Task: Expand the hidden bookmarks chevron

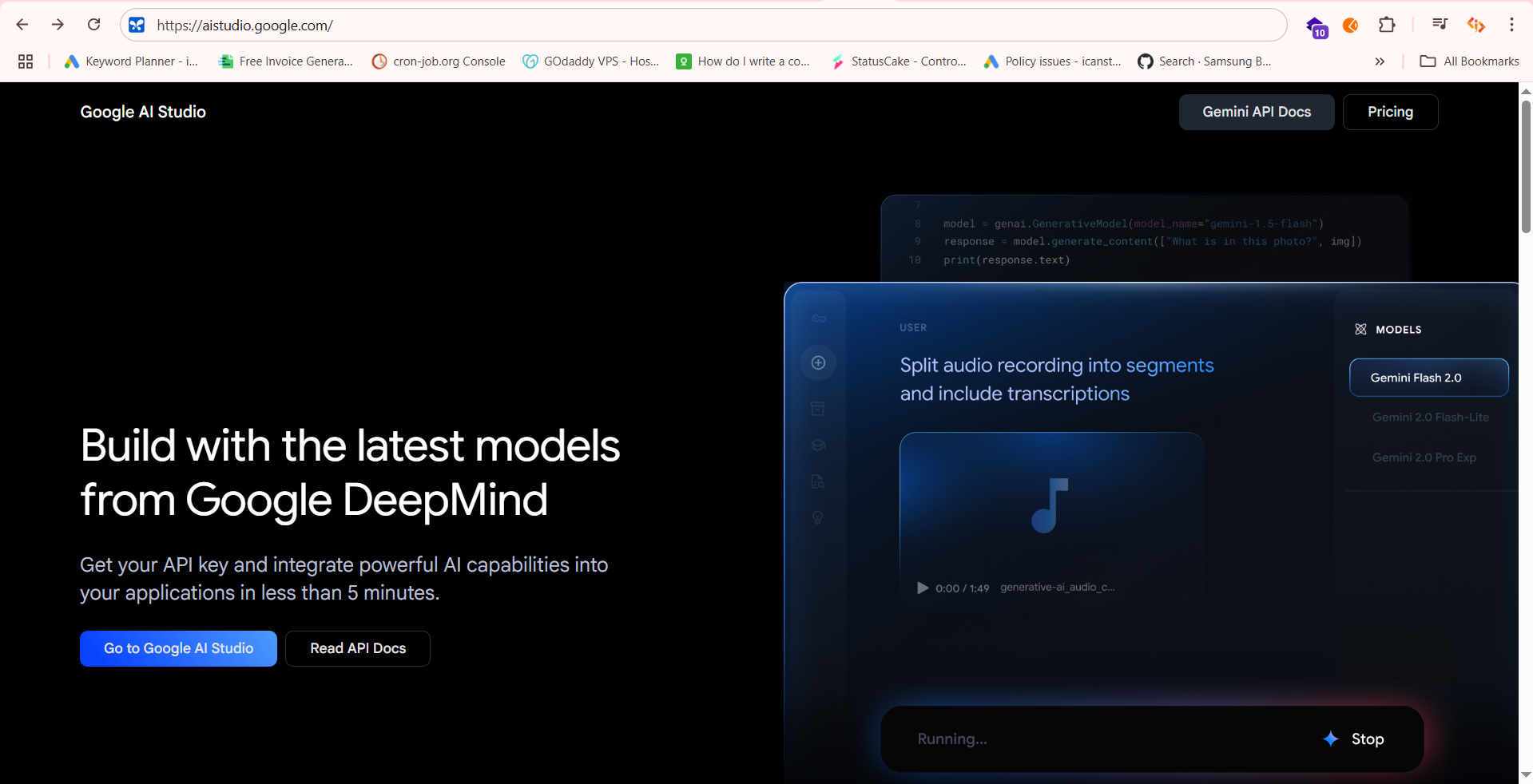Action: tap(1380, 61)
